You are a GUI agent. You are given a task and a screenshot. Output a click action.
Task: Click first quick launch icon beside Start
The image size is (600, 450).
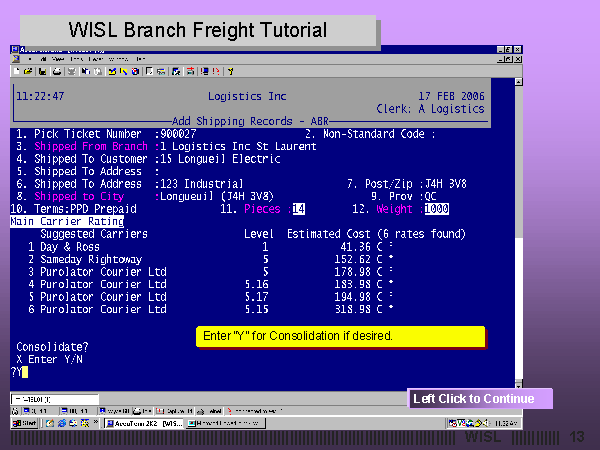50,423
